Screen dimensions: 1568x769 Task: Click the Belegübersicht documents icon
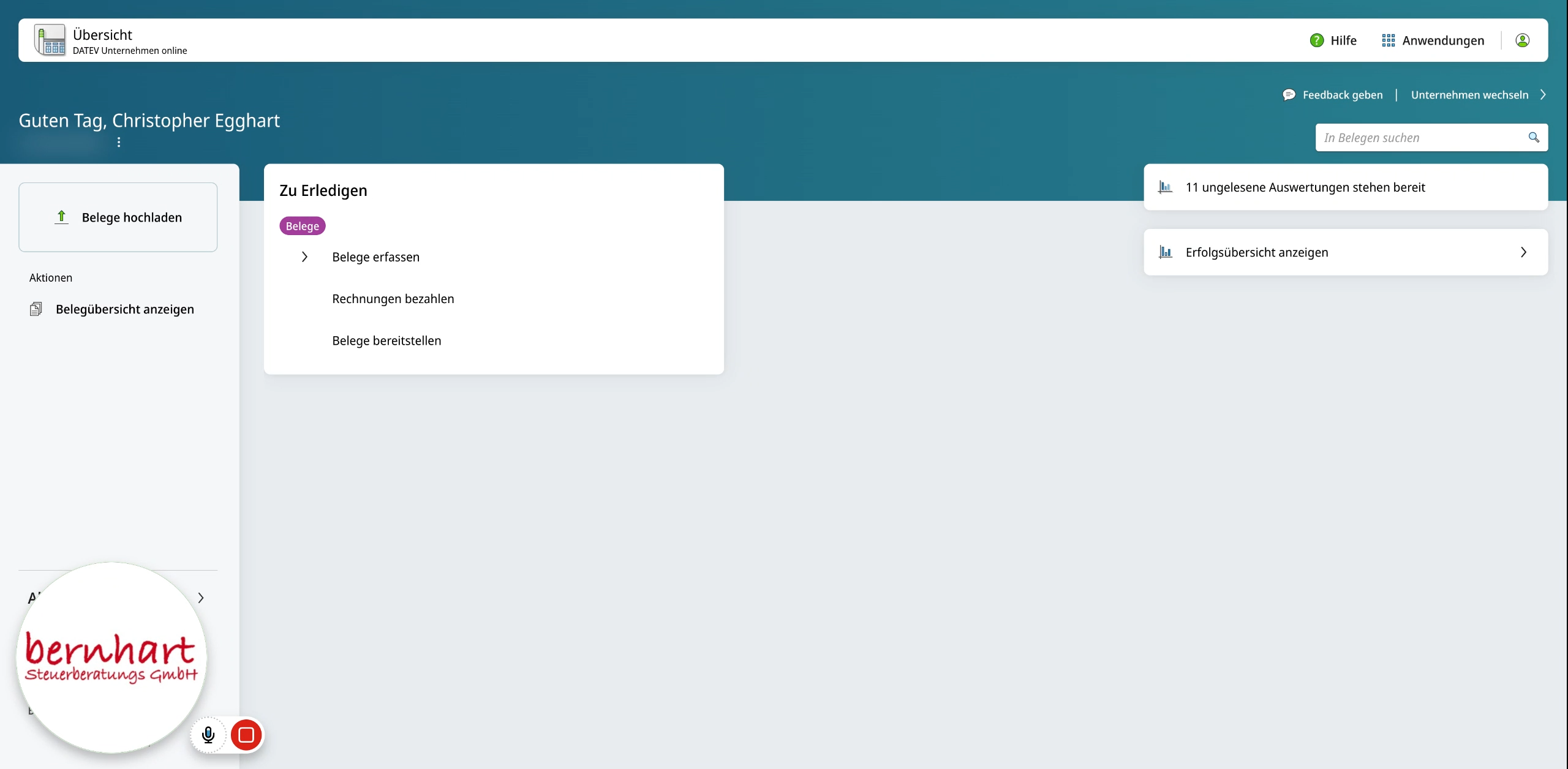coord(36,309)
